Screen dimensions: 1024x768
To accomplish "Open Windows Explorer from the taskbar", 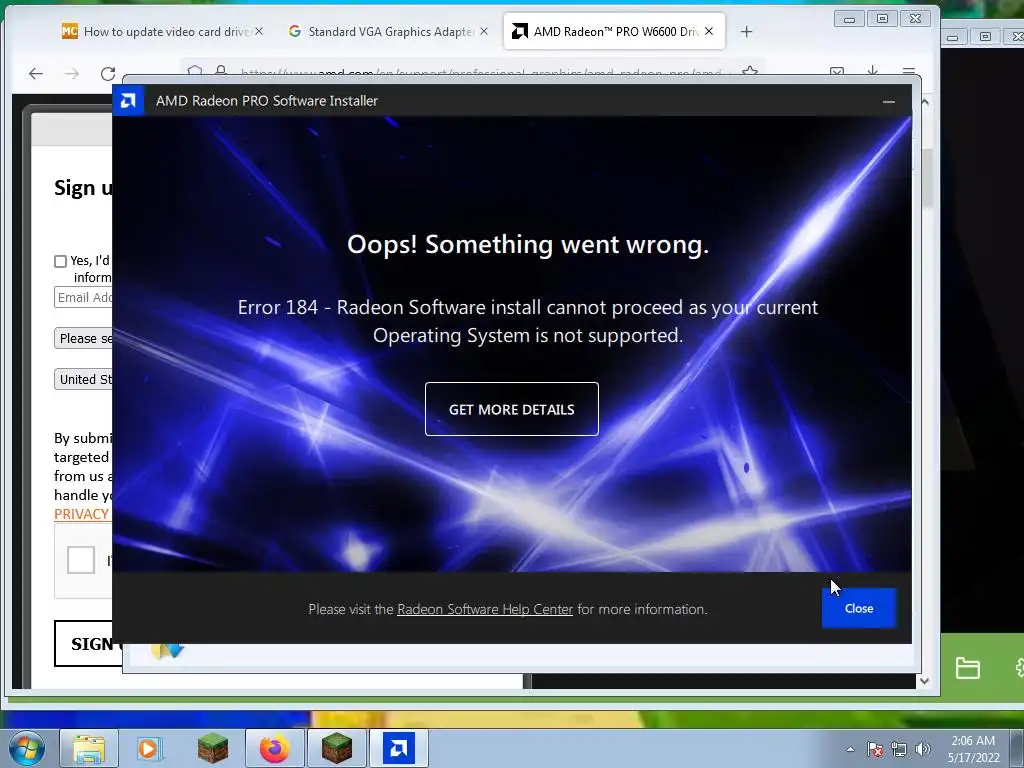I will 89,748.
